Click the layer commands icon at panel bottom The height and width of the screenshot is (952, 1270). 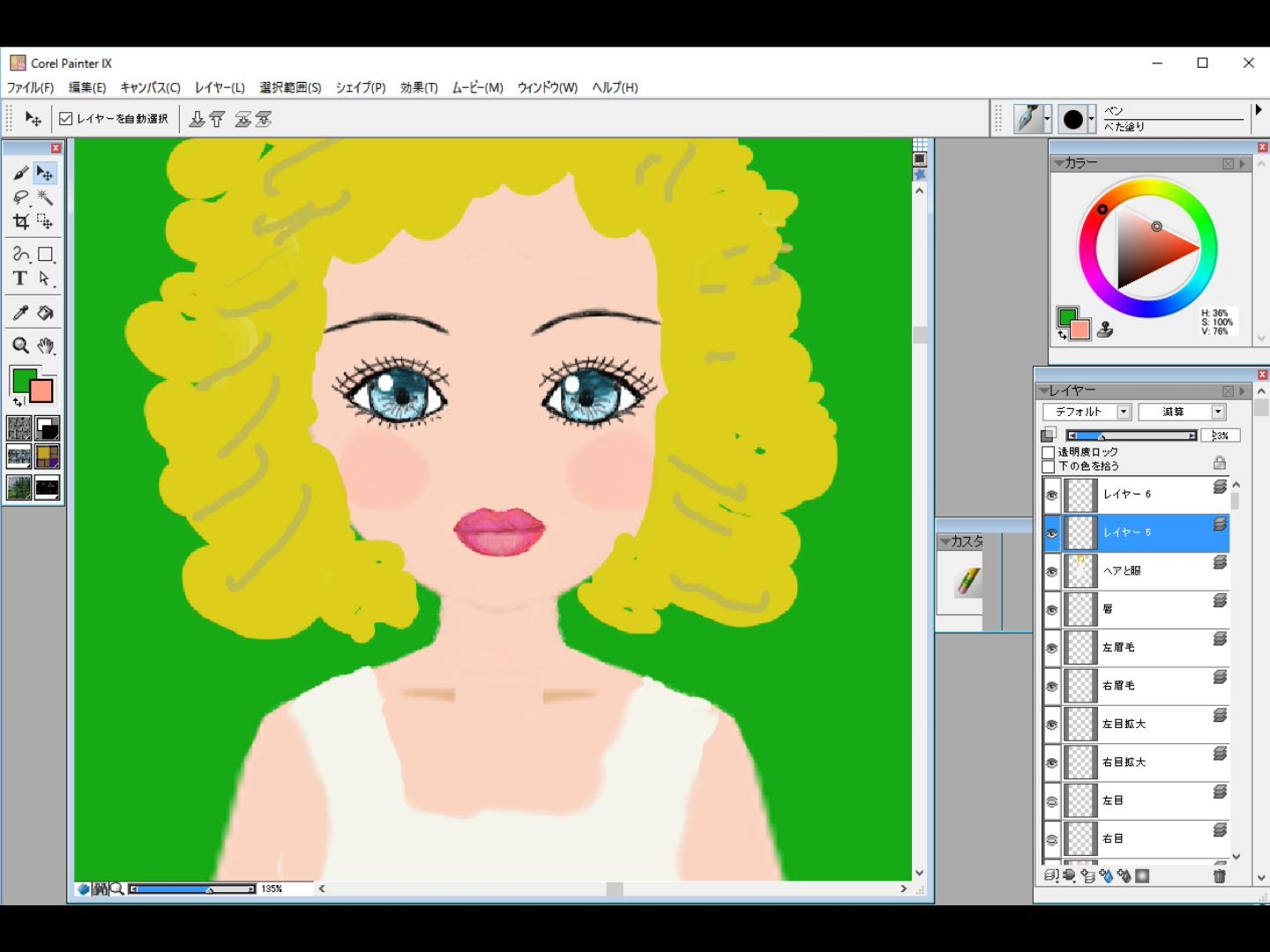click(1050, 875)
